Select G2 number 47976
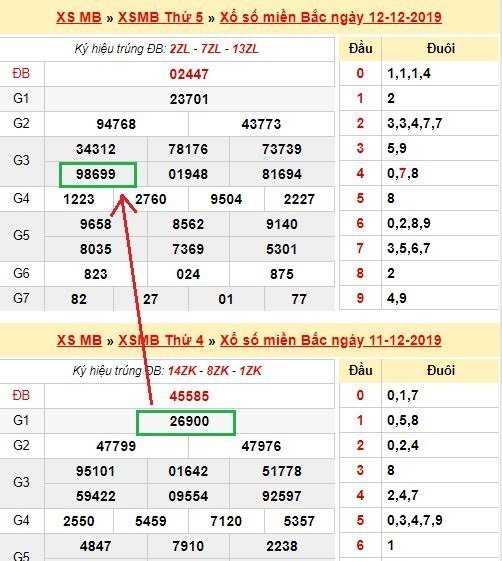Image resolution: width=502 pixels, height=561 pixels. [261, 446]
